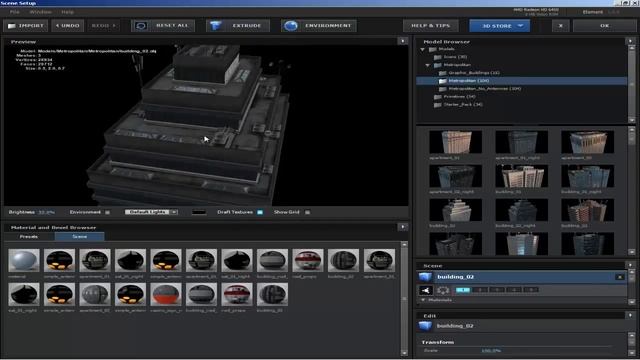Click the Import button icon

[x=12, y=26]
